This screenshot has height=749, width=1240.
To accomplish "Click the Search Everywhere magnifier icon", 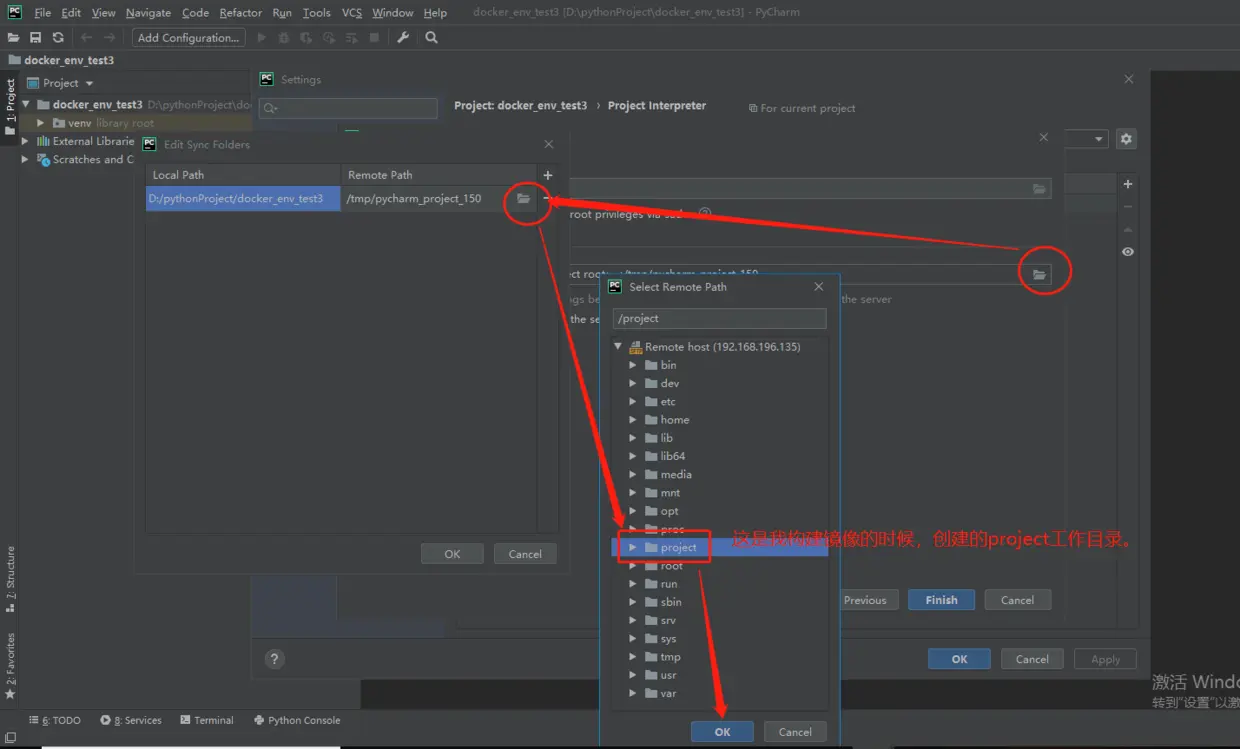I will point(431,38).
